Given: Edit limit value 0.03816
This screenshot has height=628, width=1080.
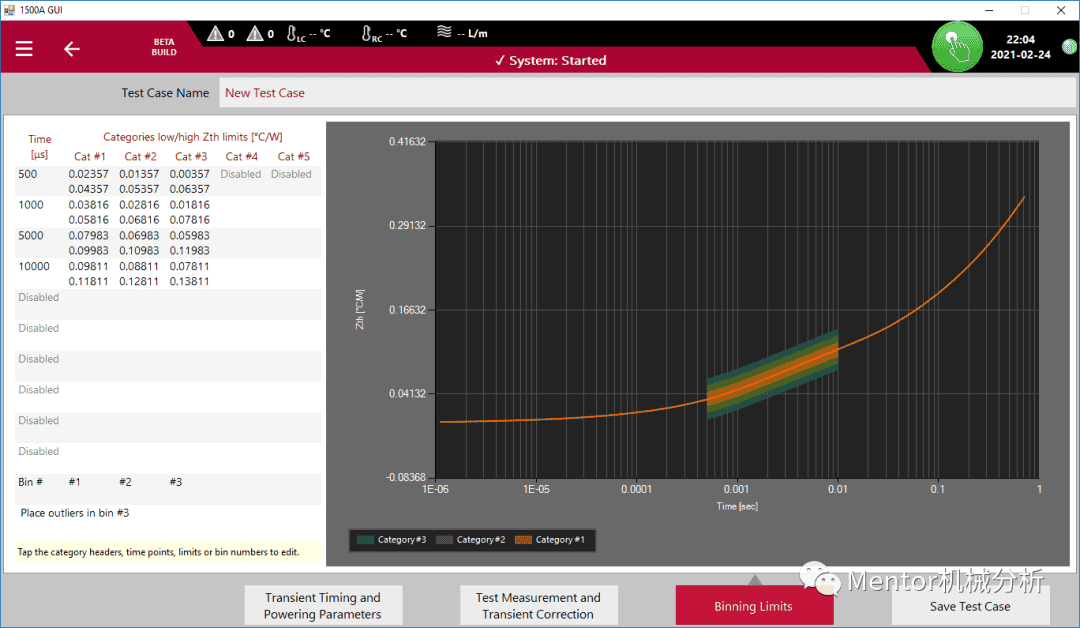Looking at the screenshot, I should (88, 205).
